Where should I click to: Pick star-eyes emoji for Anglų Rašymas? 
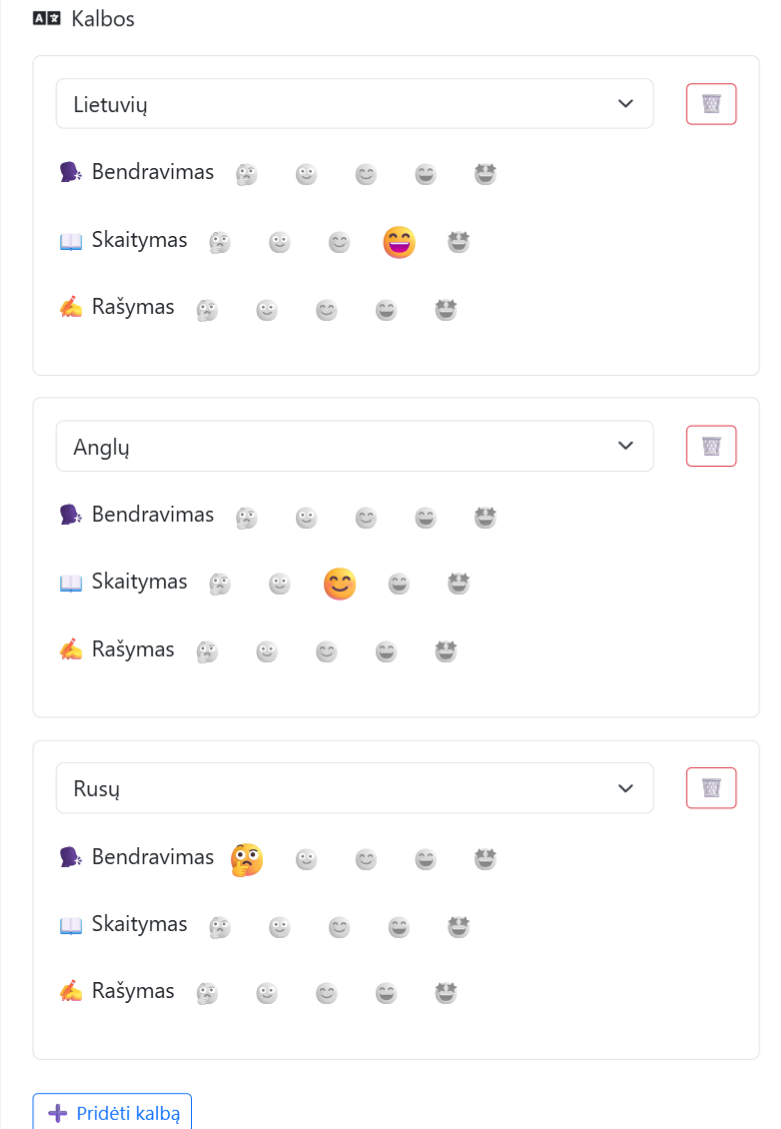tap(446, 652)
